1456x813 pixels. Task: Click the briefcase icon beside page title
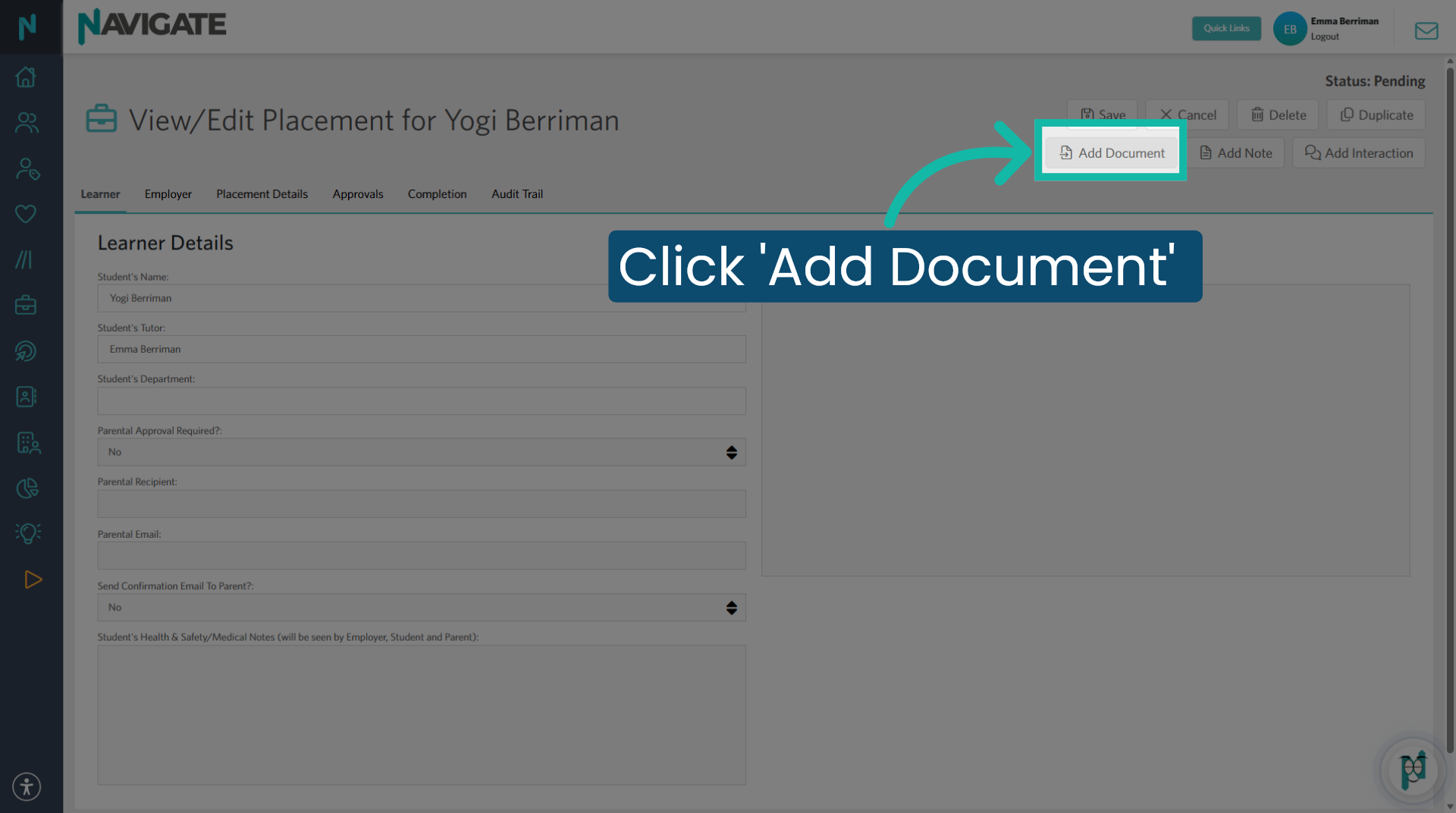click(102, 119)
